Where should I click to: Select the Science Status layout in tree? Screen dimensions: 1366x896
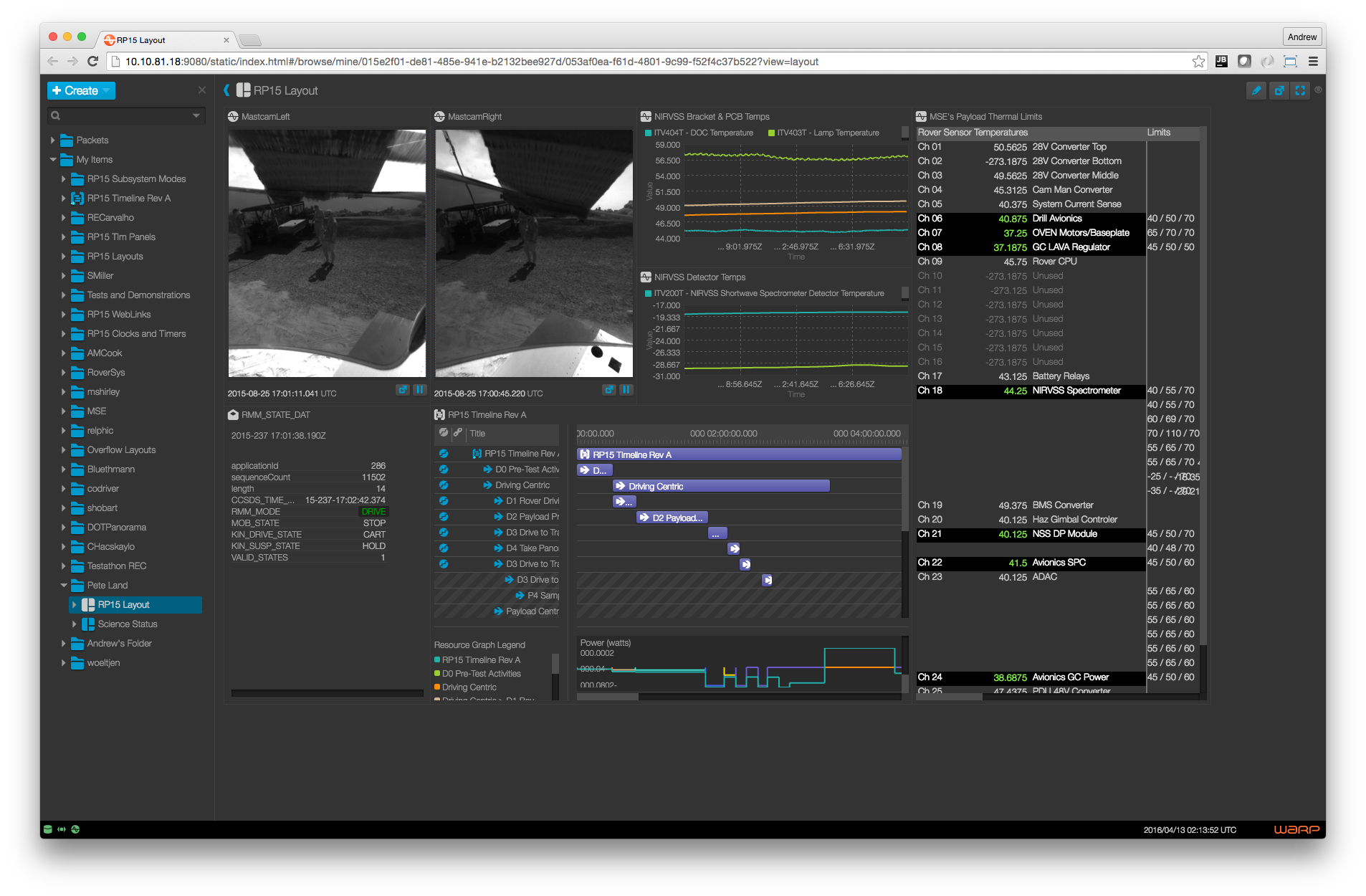[128, 624]
